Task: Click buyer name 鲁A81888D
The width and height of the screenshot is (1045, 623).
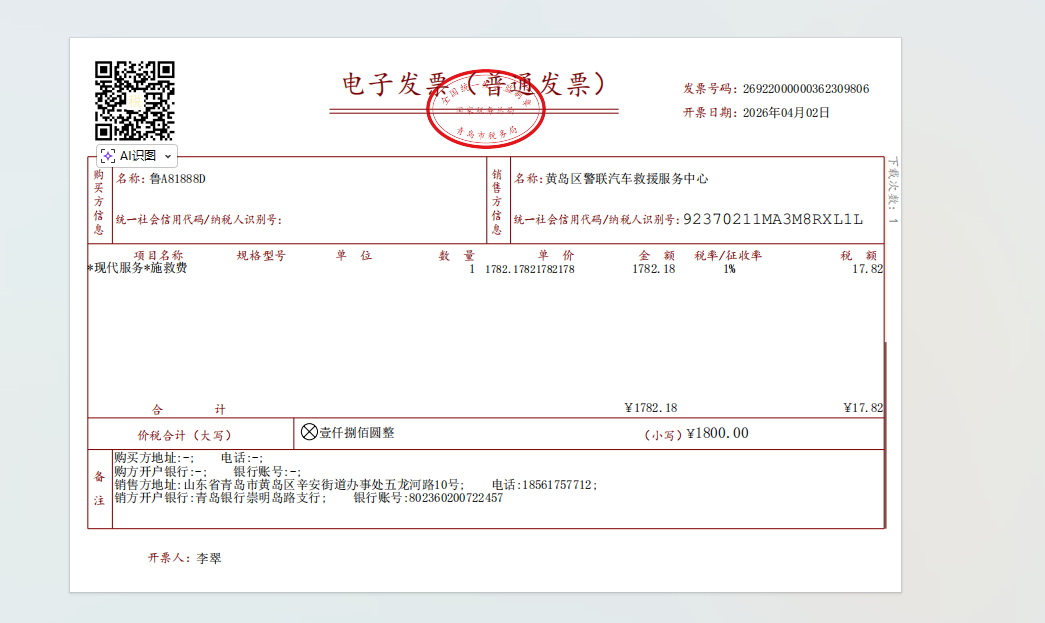Action: coord(177,179)
